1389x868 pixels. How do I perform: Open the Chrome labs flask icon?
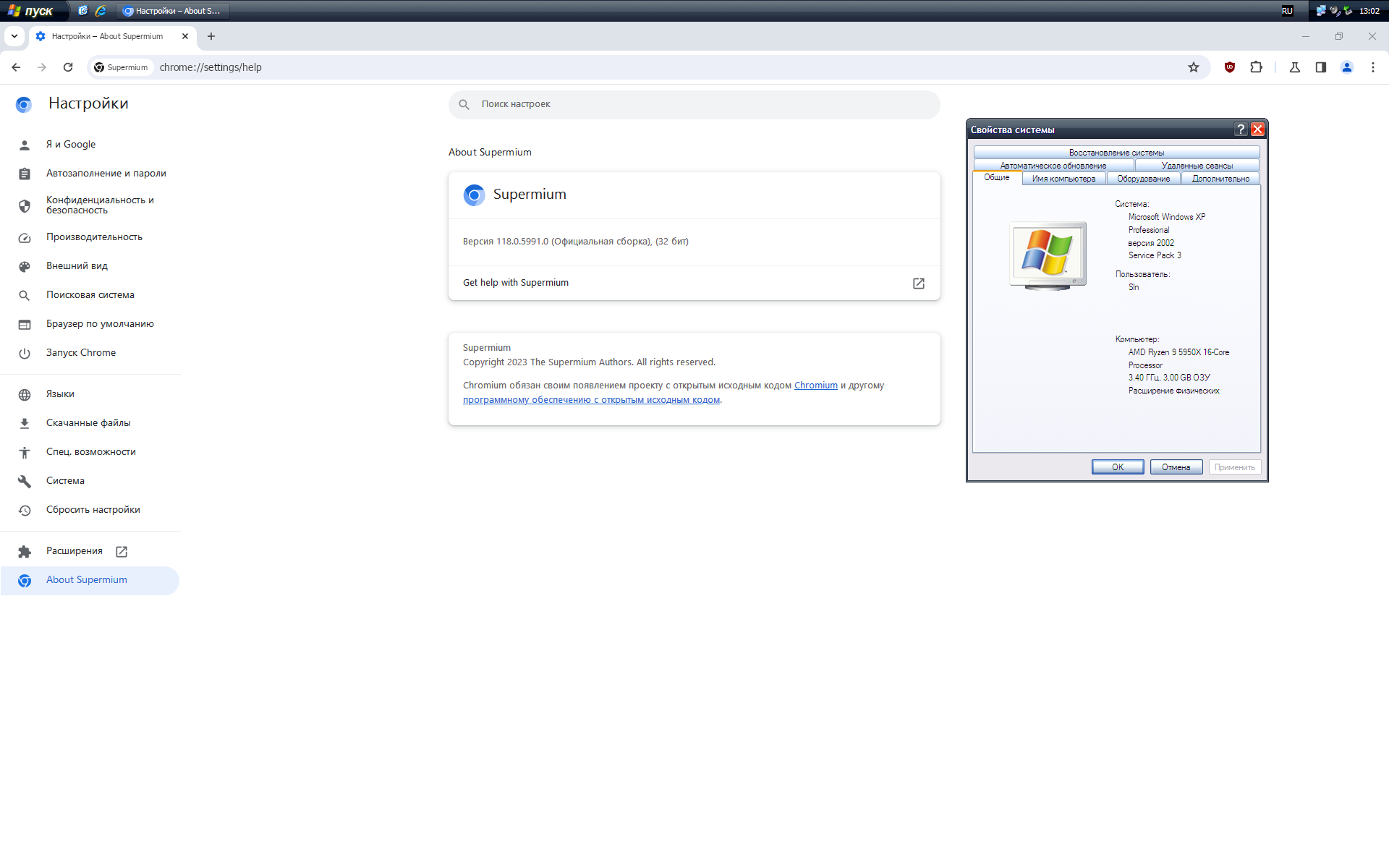pos(1295,67)
